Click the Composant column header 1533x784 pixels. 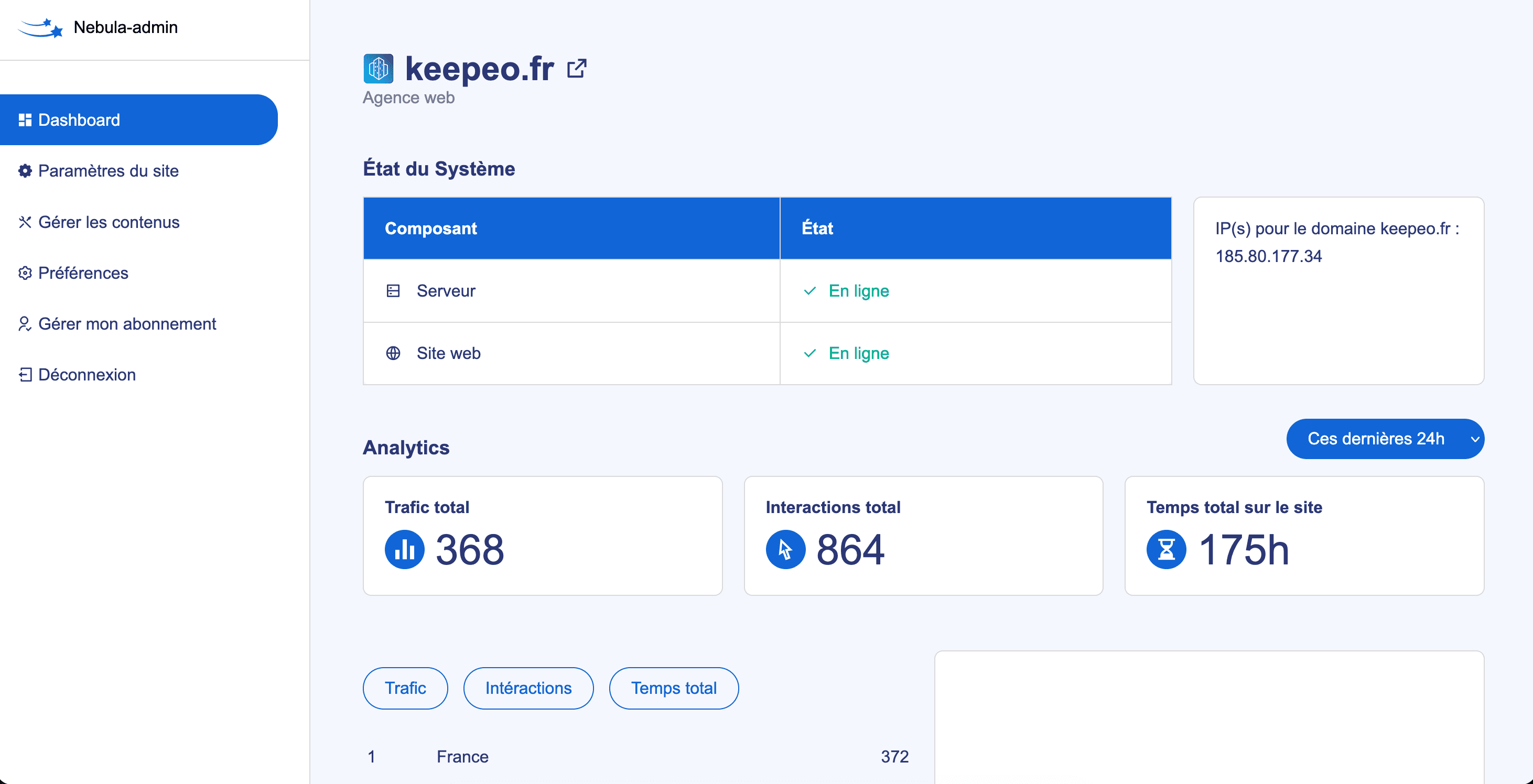pos(571,228)
